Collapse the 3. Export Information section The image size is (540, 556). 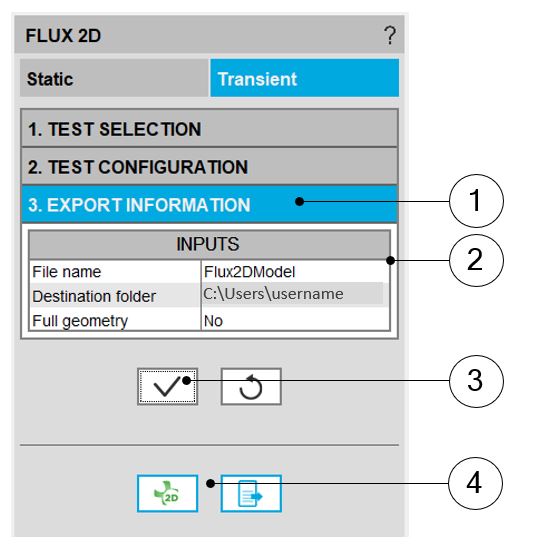click(209, 204)
